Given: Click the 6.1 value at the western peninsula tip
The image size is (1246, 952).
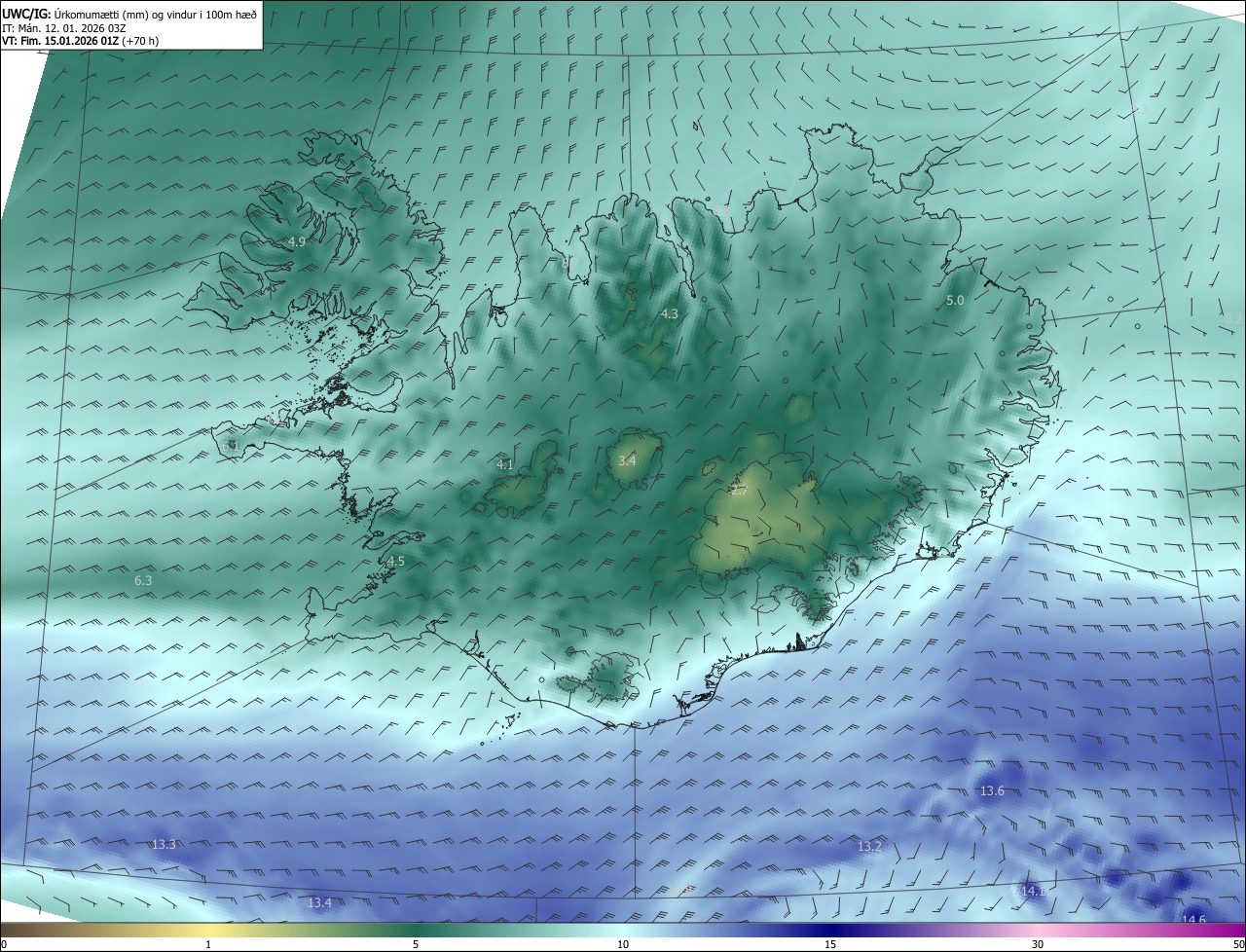Looking at the screenshot, I should (x=230, y=445).
